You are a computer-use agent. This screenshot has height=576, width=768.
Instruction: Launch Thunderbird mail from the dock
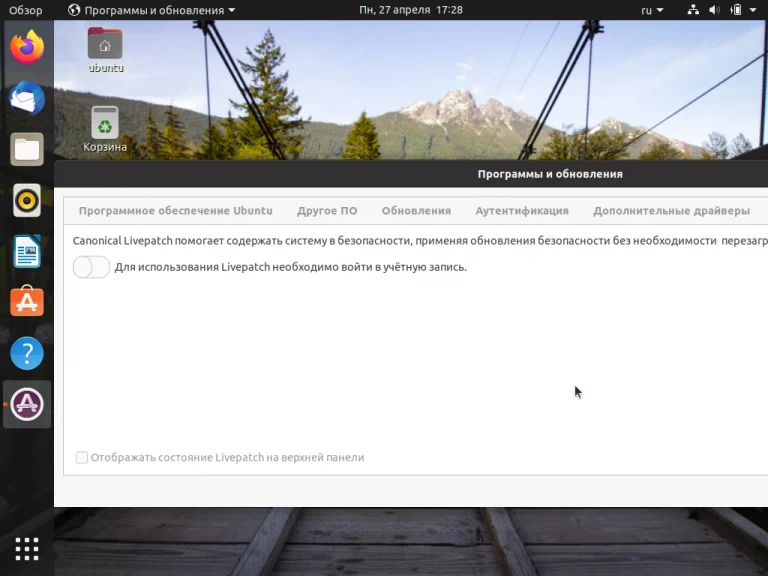27,98
